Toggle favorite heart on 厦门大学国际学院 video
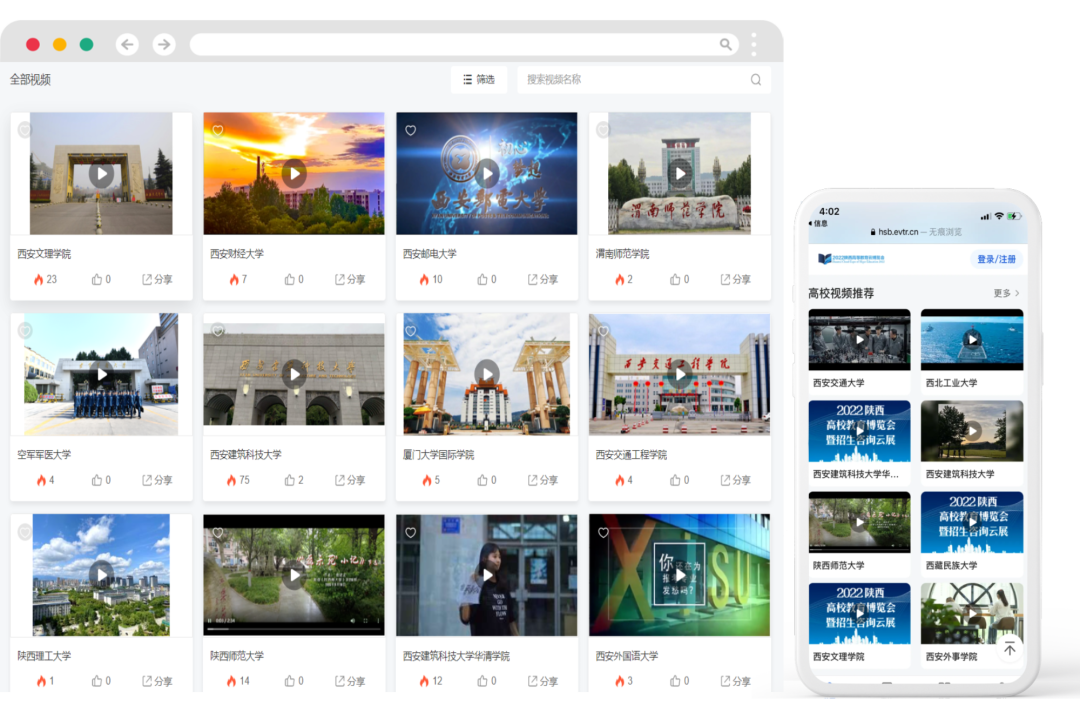Image resolution: width=1080 pixels, height=712 pixels. 410,331
